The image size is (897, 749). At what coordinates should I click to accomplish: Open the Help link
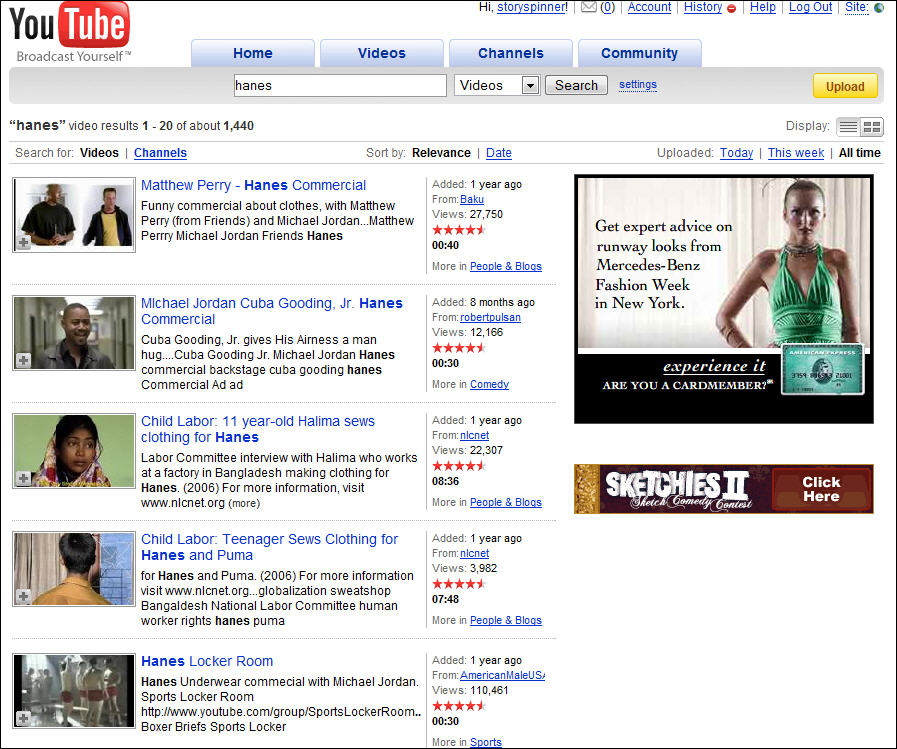point(763,7)
